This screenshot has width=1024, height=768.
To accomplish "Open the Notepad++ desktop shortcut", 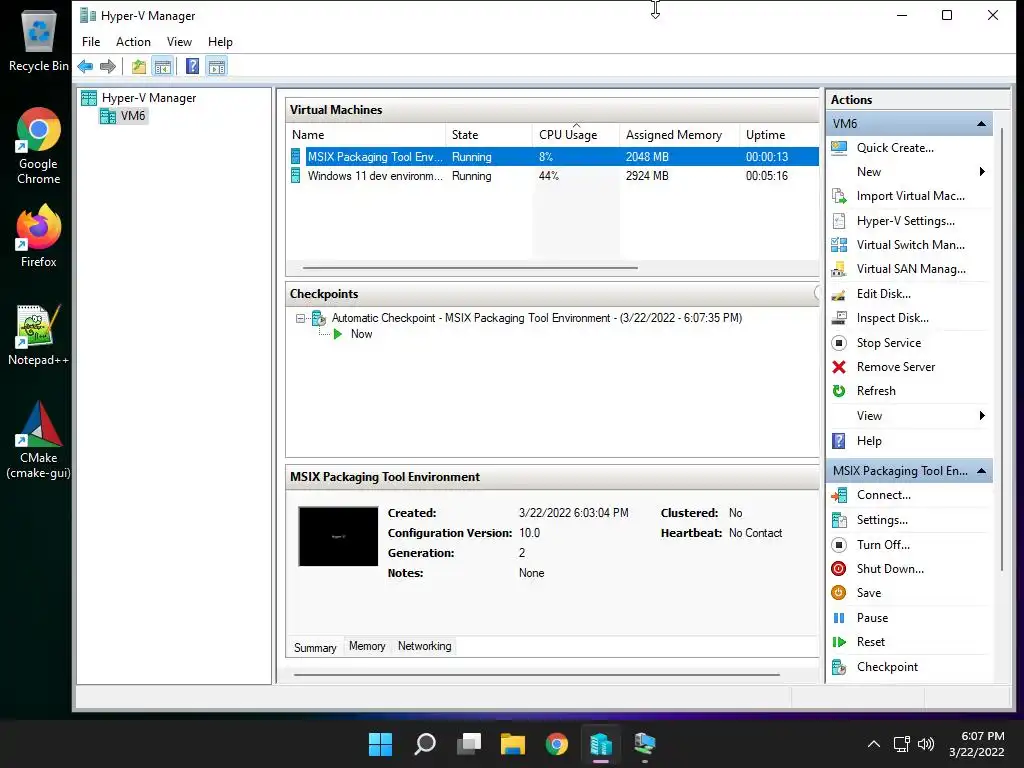I will pos(38,336).
